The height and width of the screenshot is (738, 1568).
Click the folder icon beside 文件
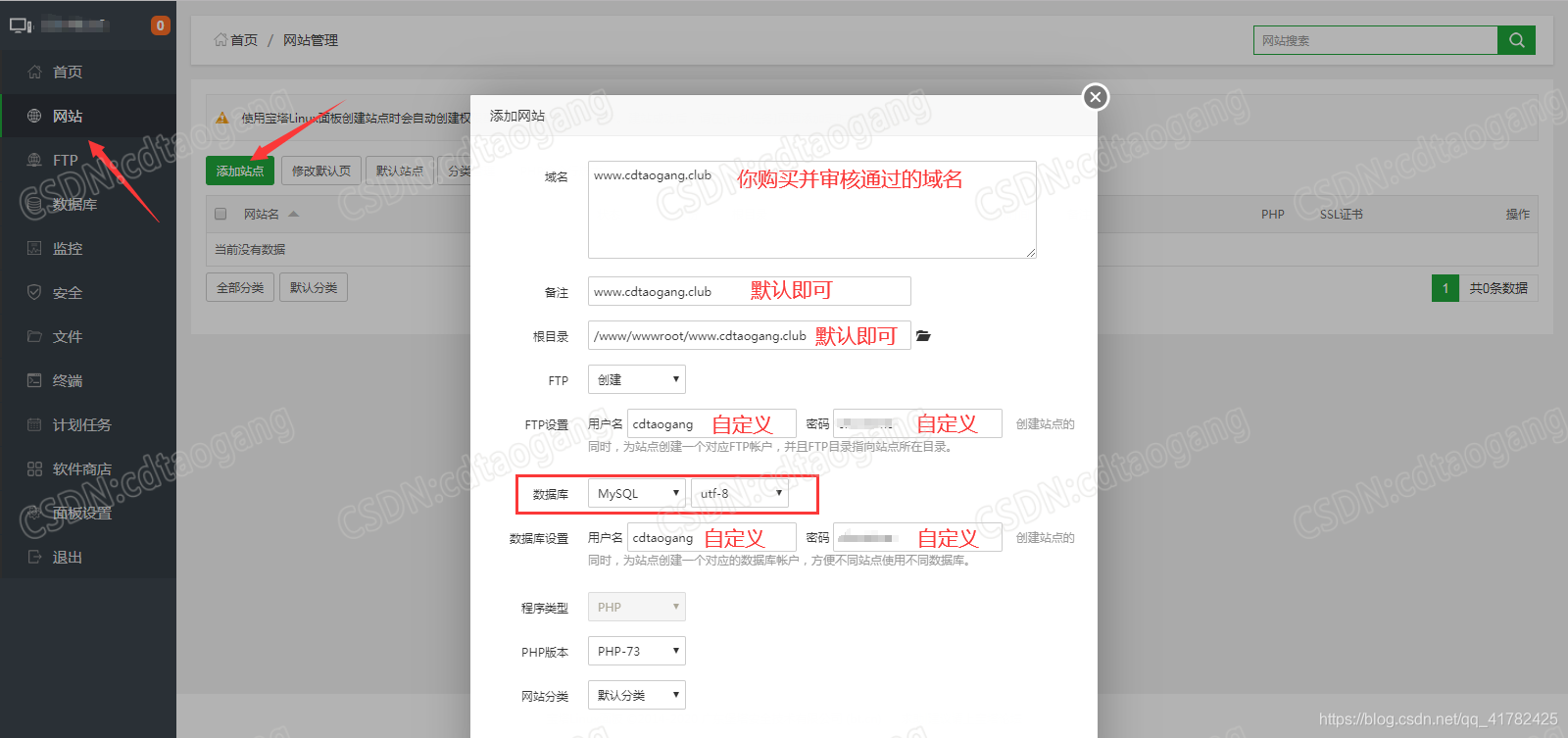click(x=34, y=336)
